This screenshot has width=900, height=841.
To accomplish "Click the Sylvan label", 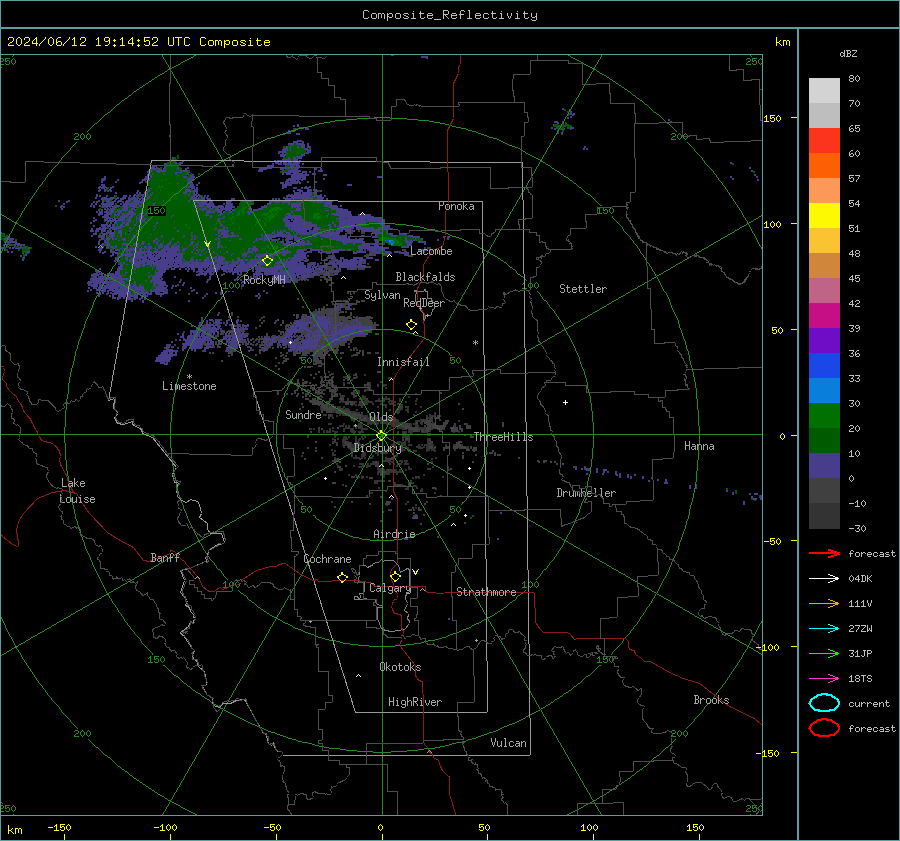I will 382,295.
